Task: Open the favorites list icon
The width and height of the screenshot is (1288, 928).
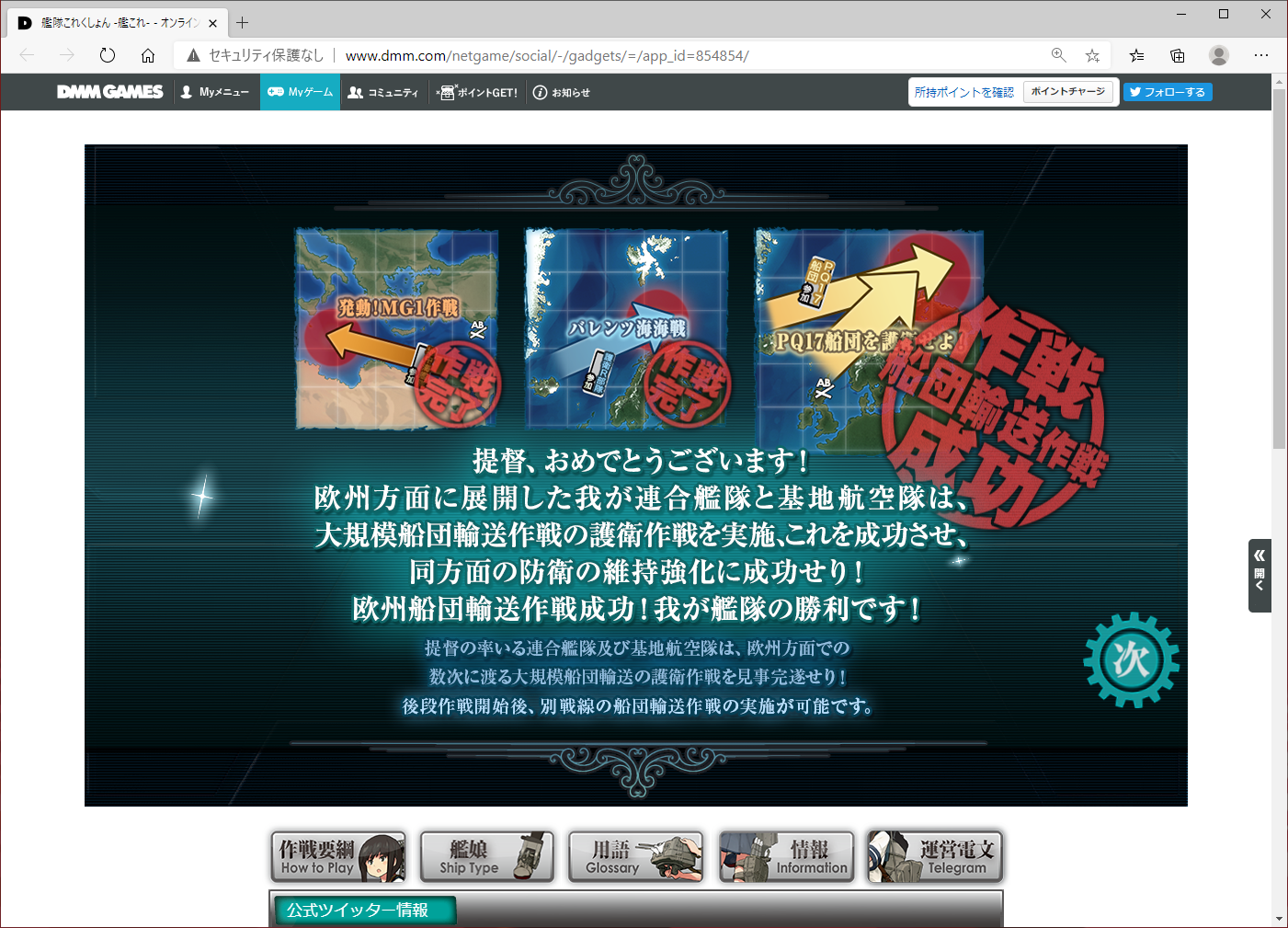Action: (1137, 55)
